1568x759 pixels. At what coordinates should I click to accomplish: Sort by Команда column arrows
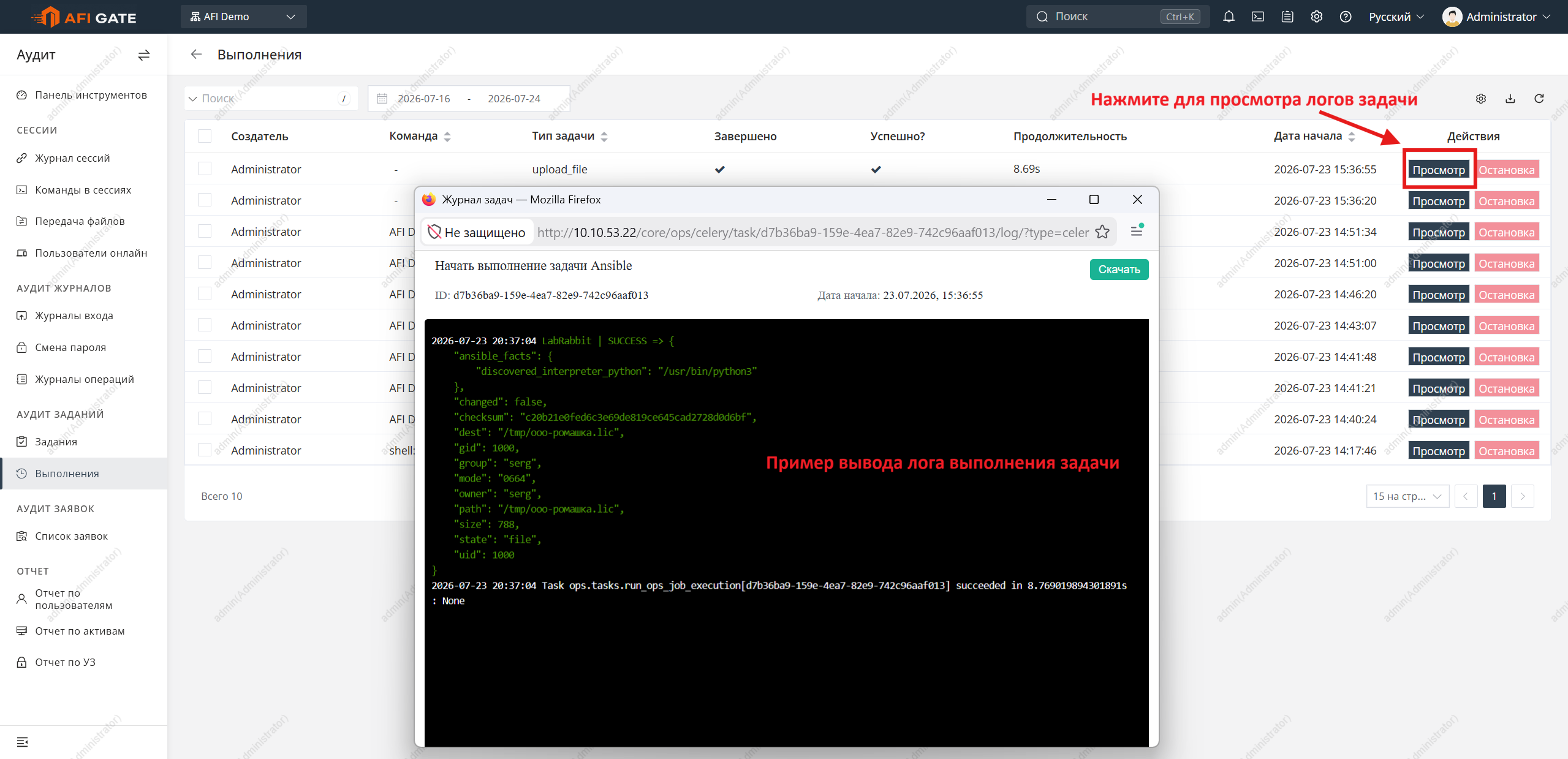pyautogui.click(x=447, y=137)
